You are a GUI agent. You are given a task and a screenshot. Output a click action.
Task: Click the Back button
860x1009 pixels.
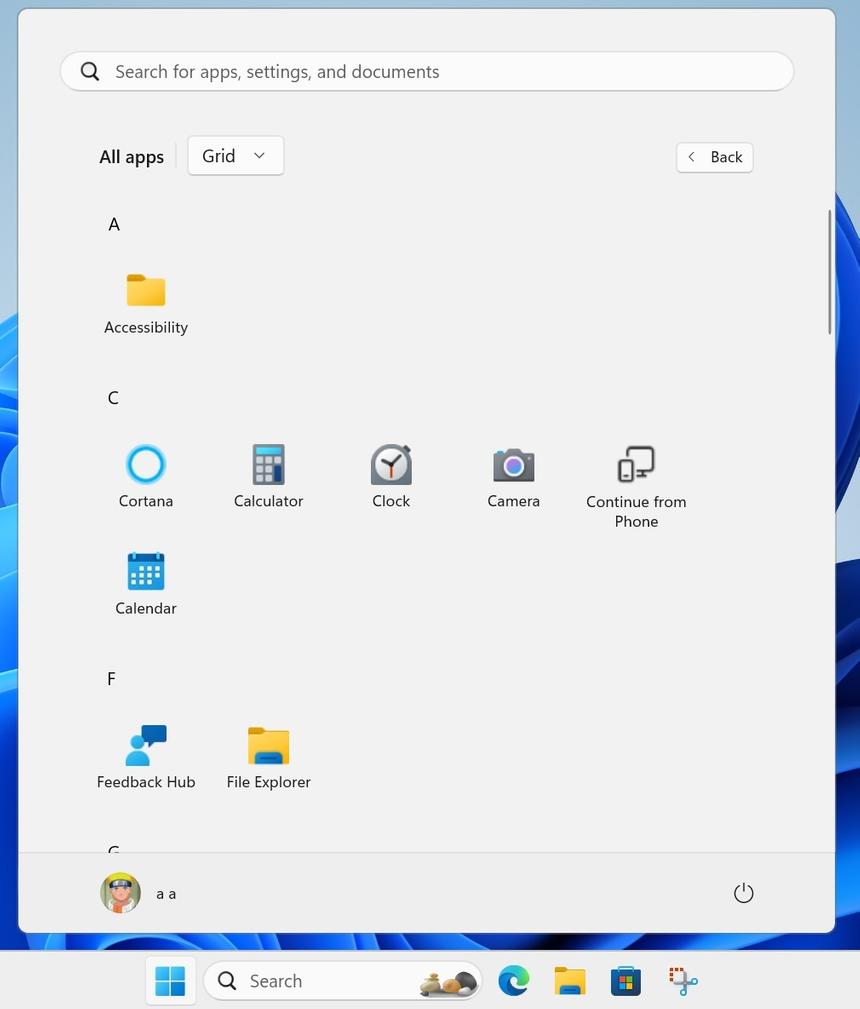pyautogui.click(x=714, y=157)
